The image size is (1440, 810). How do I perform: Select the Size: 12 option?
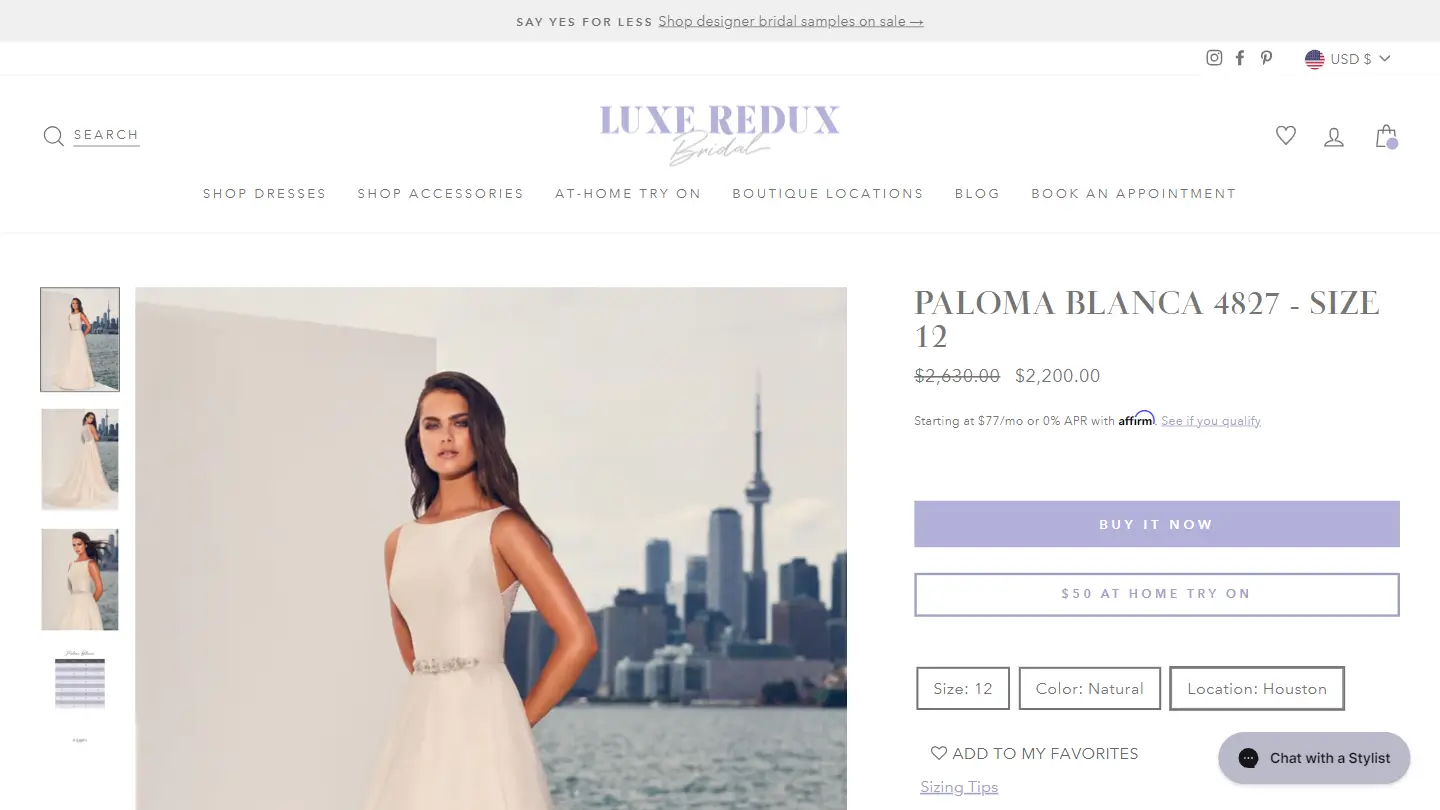click(x=963, y=688)
